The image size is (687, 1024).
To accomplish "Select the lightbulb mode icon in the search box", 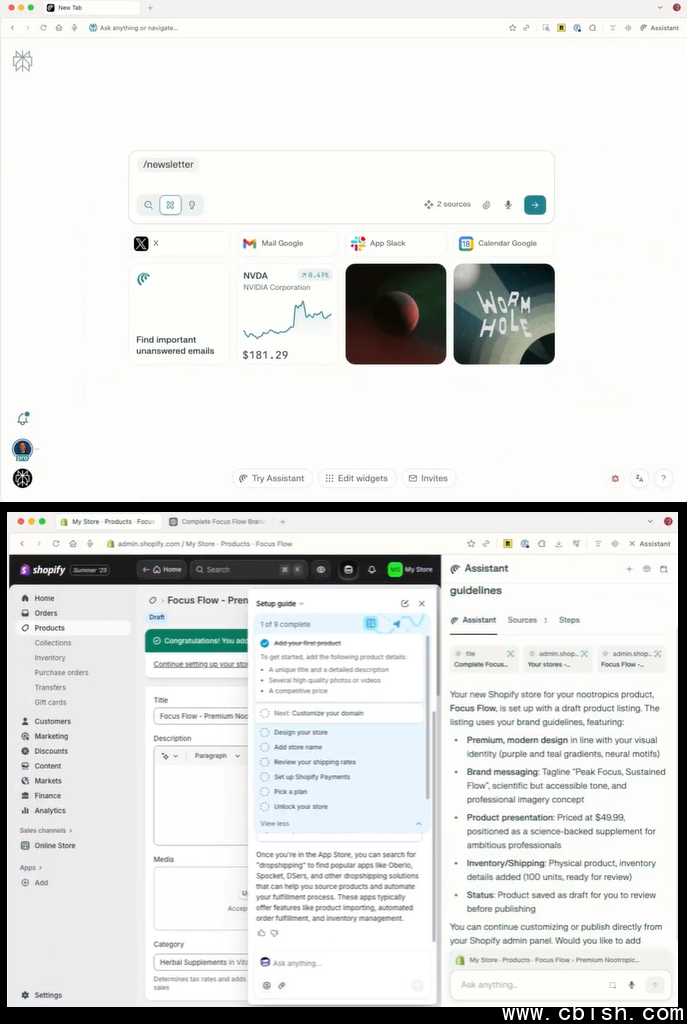I will 192,205.
